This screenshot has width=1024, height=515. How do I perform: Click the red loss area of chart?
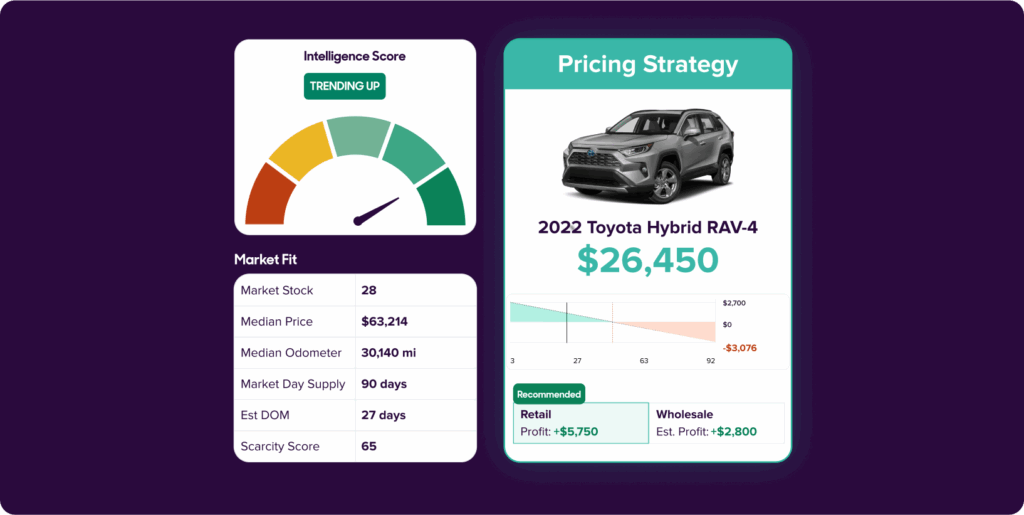pyautogui.click(x=685, y=330)
